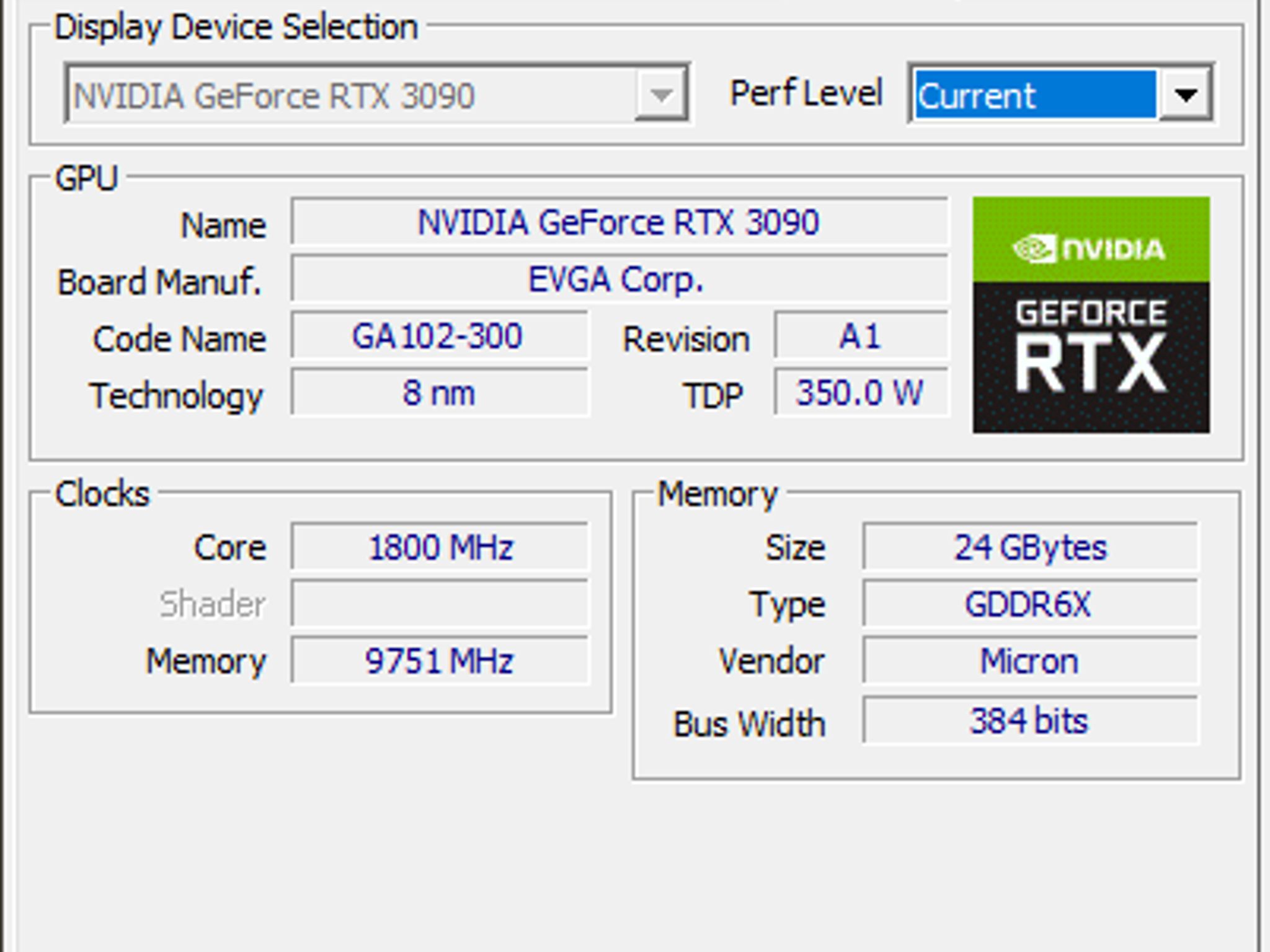Click the empty Shader clock field

click(439, 604)
